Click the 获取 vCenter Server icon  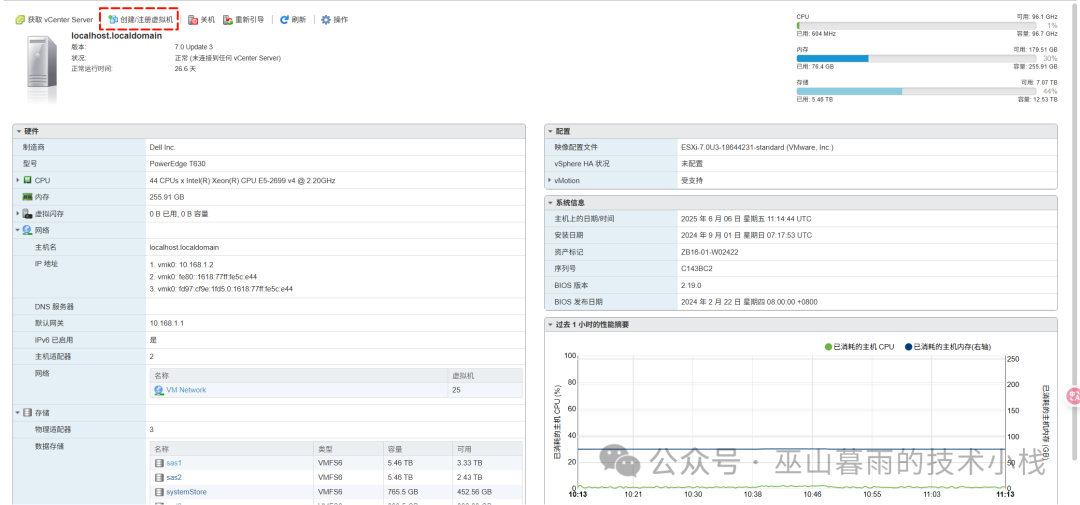click(20, 20)
